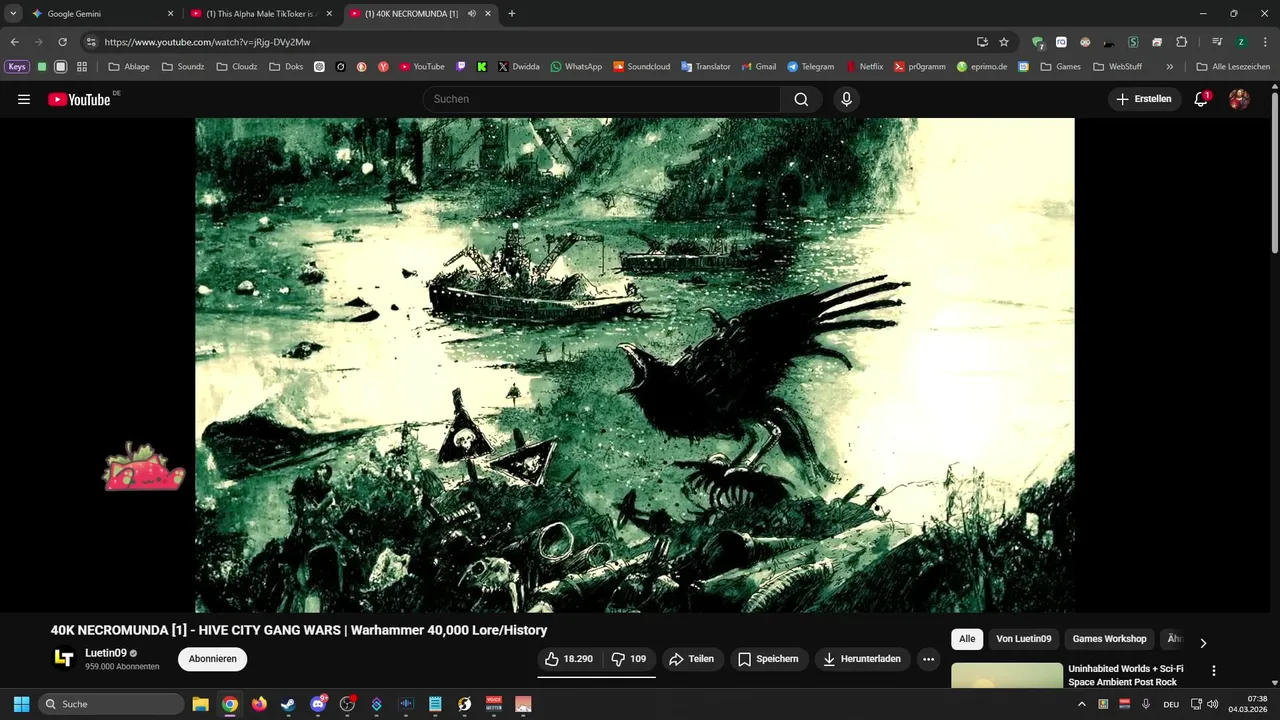Image resolution: width=1280 pixels, height=720 pixels.
Task: Open the media control icon in Chrome toolbar
Action: (1217, 42)
